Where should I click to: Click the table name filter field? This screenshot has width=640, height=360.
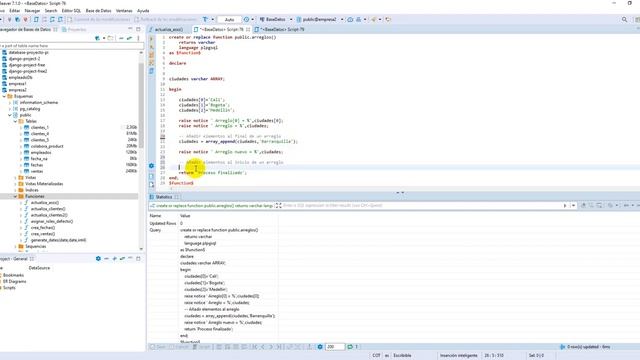[71, 46]
